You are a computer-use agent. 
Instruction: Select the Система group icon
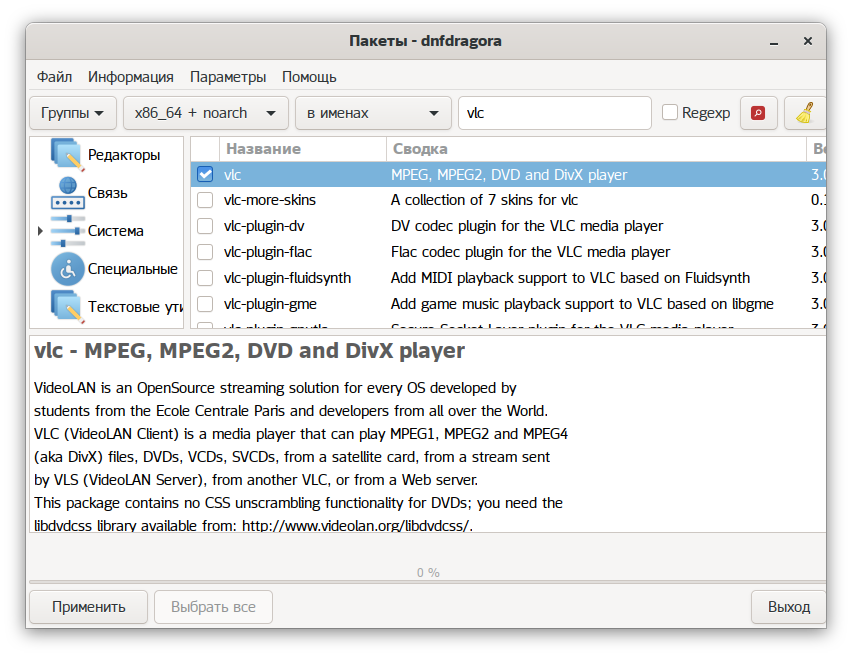point(66,231)
